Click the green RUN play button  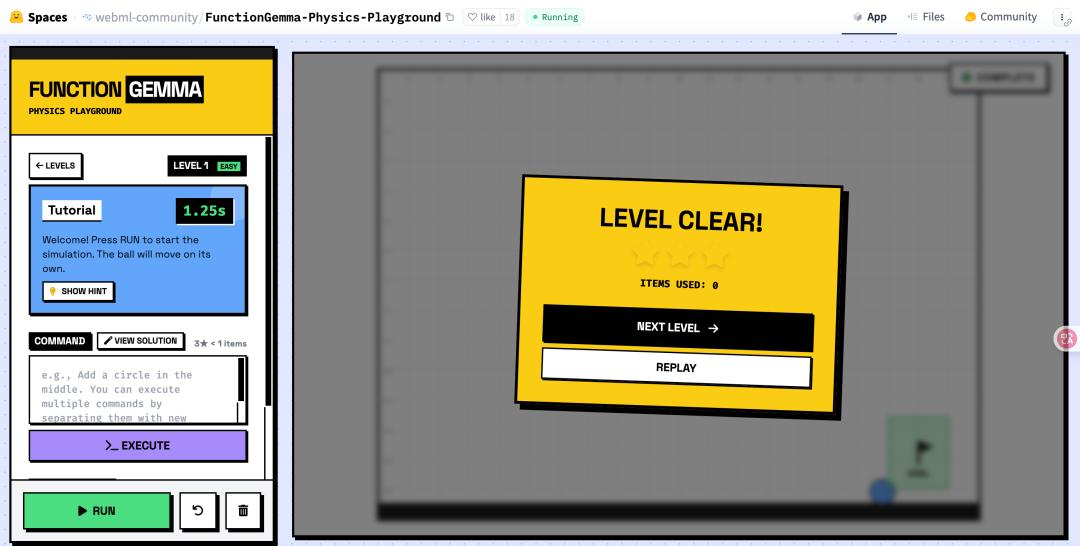point(97,511)
